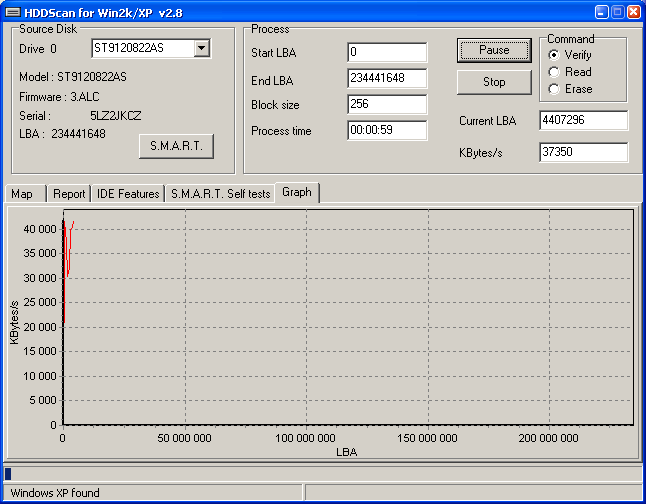Click the Current LBA value field
The width and height of the screenshot is (646, 504).
click(x=583, y=120)
